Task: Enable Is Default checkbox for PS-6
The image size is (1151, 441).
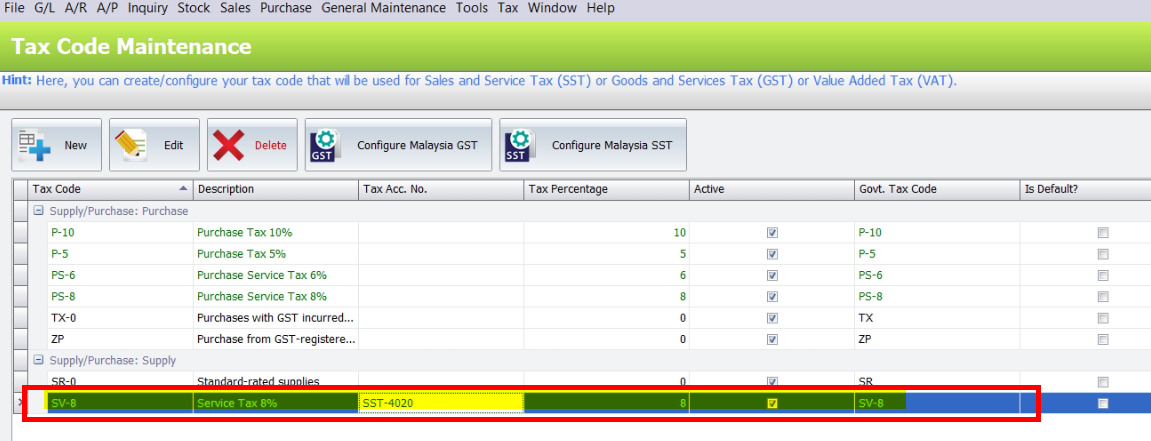Action: pos(1103,275)
